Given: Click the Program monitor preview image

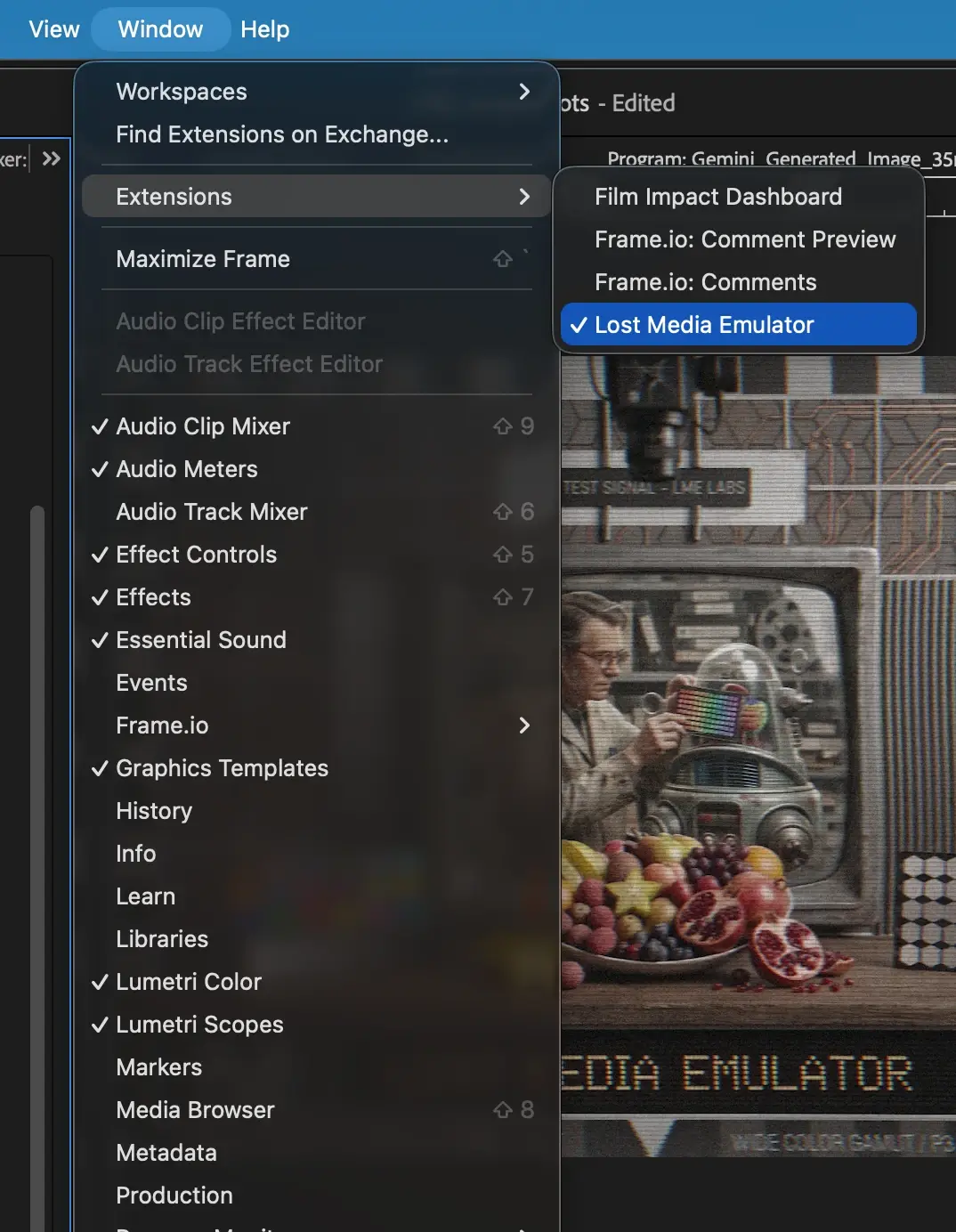Looking at the screenshot, I should [x=758, y=757].
